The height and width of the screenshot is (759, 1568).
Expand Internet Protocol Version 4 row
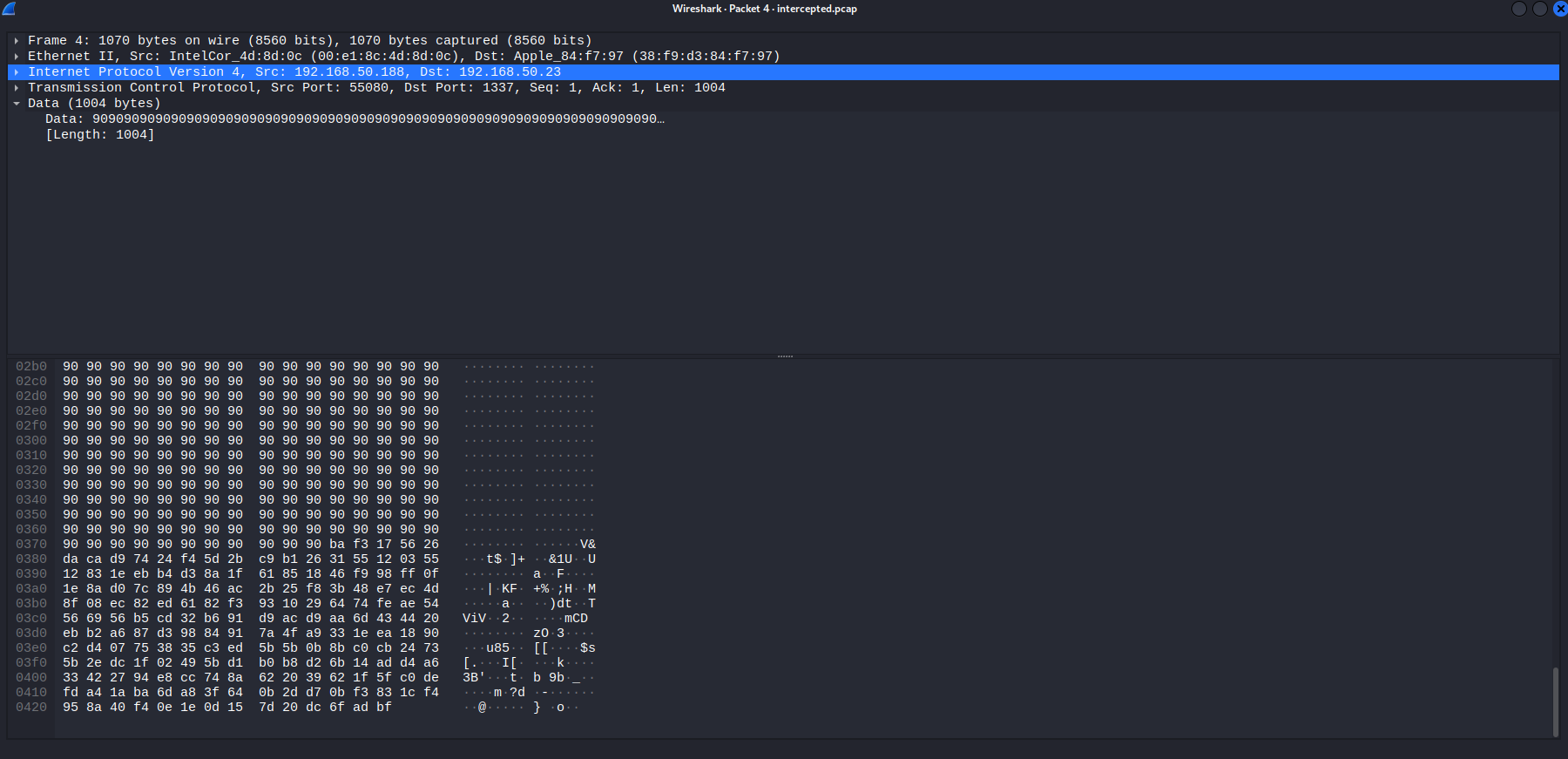click(x=17, y=72)
